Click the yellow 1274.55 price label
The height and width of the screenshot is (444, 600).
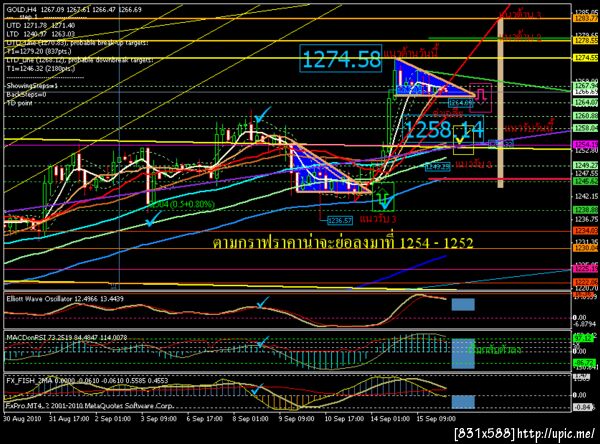tap(585, 58)
